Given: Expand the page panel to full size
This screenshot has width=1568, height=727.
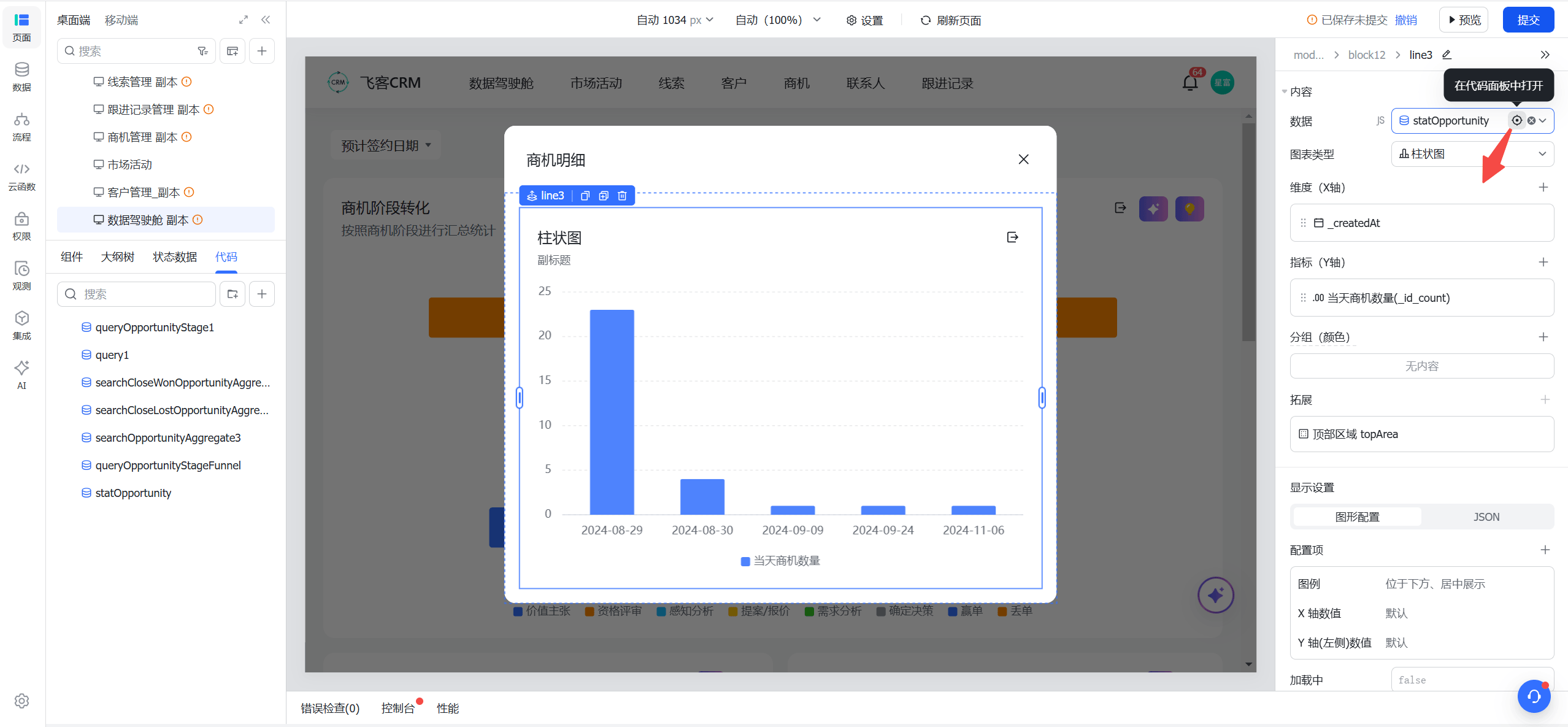Looking at the screenshot, I should coord(244,20).
